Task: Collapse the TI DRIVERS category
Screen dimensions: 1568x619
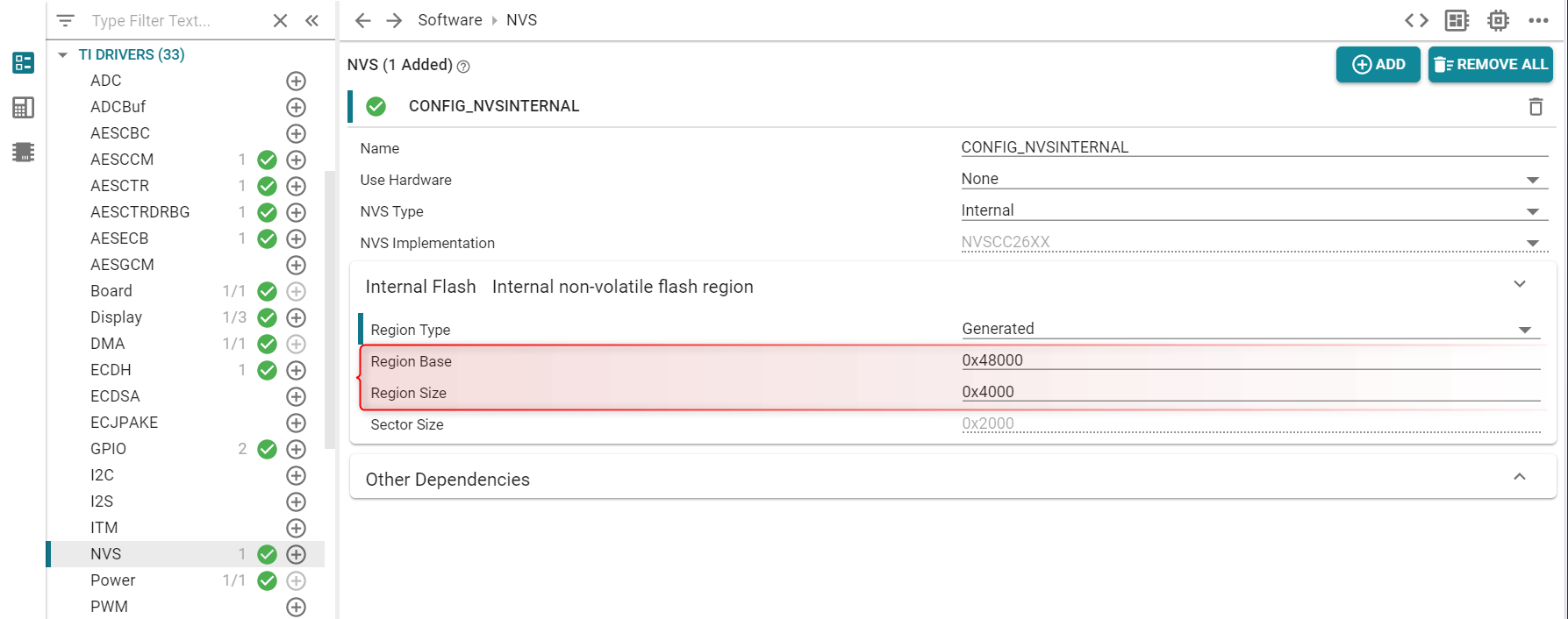Action: tap(61, 53)
